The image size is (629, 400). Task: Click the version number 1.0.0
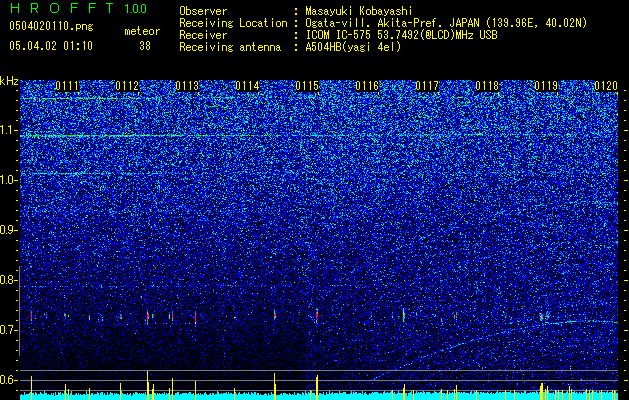point(136,8)
